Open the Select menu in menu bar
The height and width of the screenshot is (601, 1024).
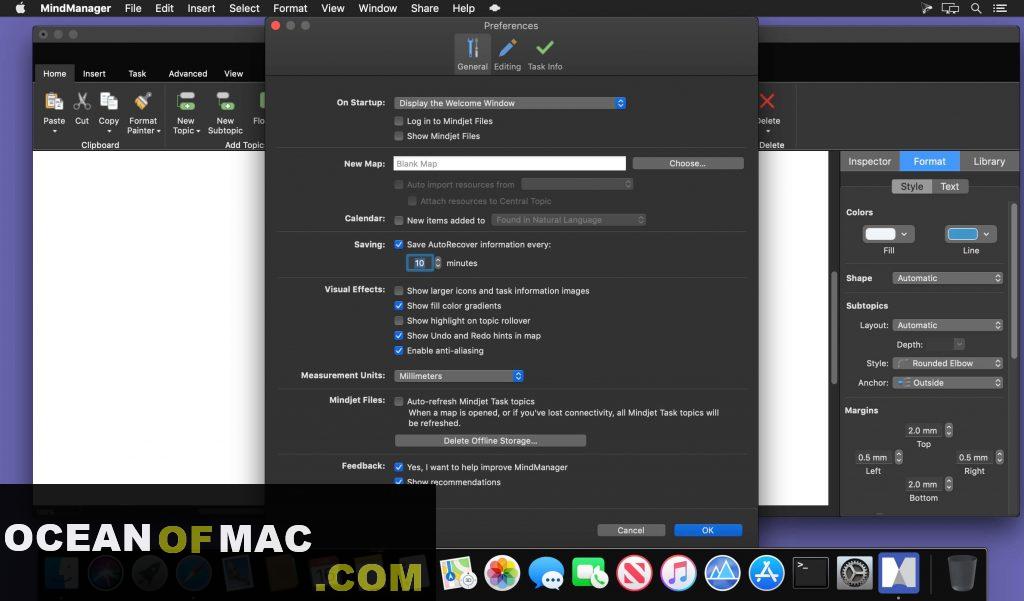(x=244, y=8)
